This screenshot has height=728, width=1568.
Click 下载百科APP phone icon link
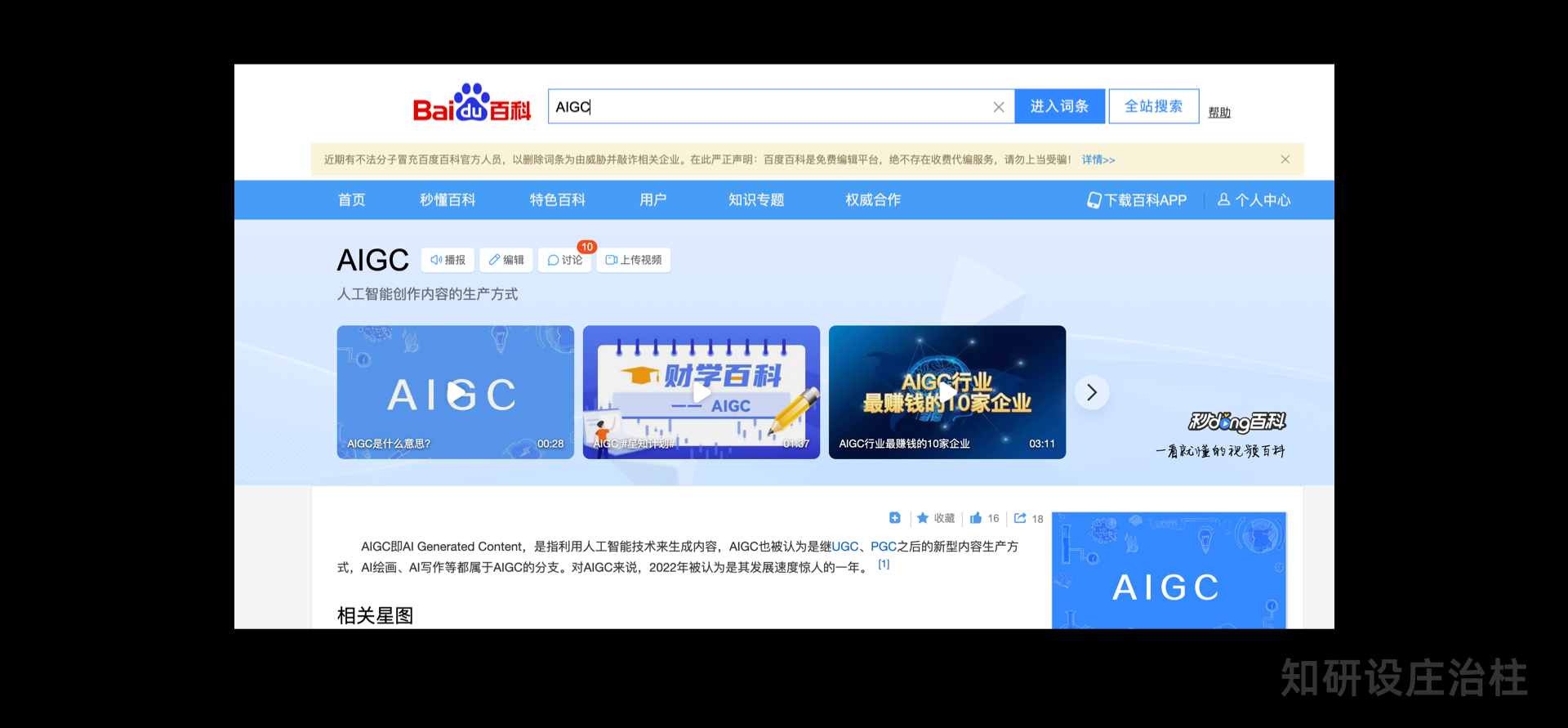coord(1136,200)
